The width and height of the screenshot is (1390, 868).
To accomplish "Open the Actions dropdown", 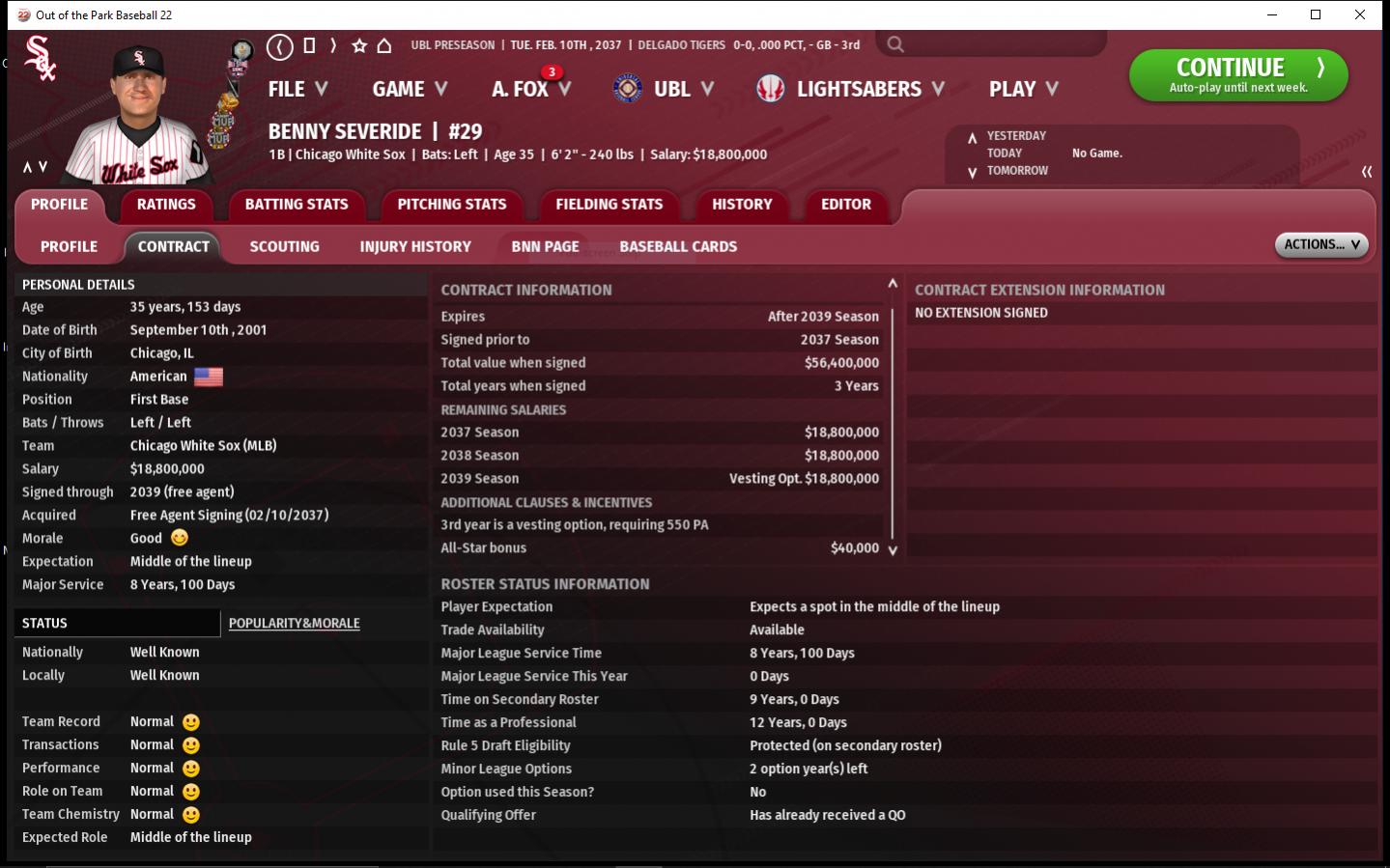I will click(x=1321, y=245).
